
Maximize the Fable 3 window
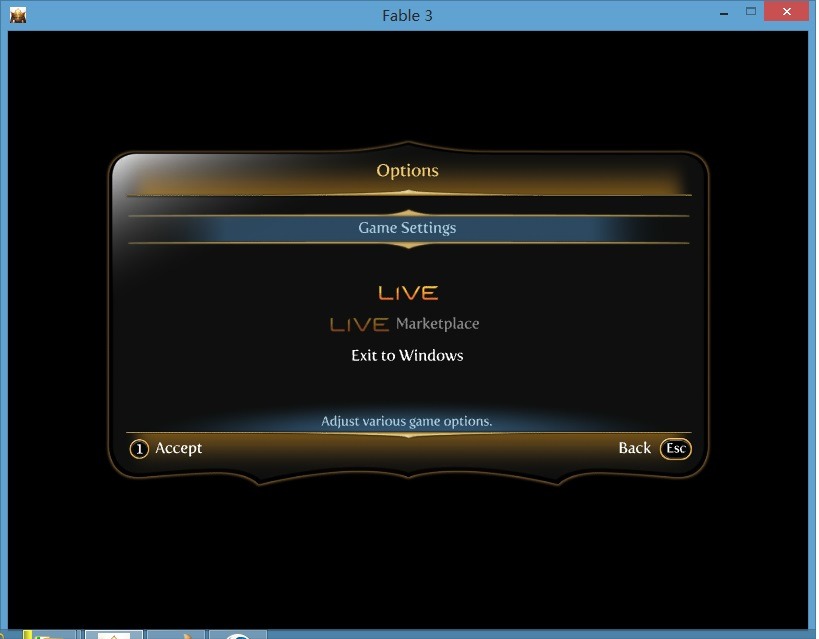pyautogui.click(x=751, y=11)
